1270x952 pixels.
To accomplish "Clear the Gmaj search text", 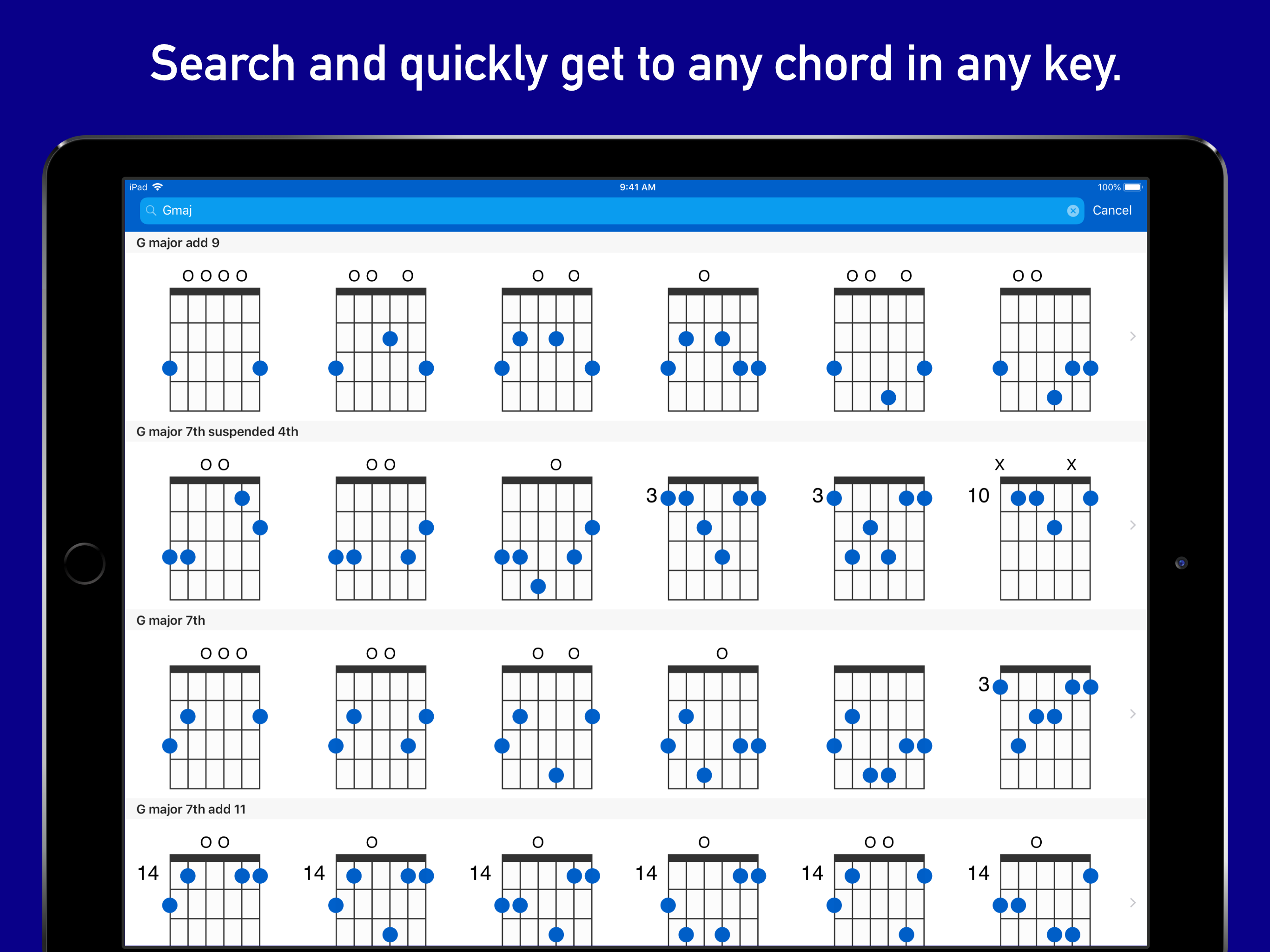I will click(1072, 211).
